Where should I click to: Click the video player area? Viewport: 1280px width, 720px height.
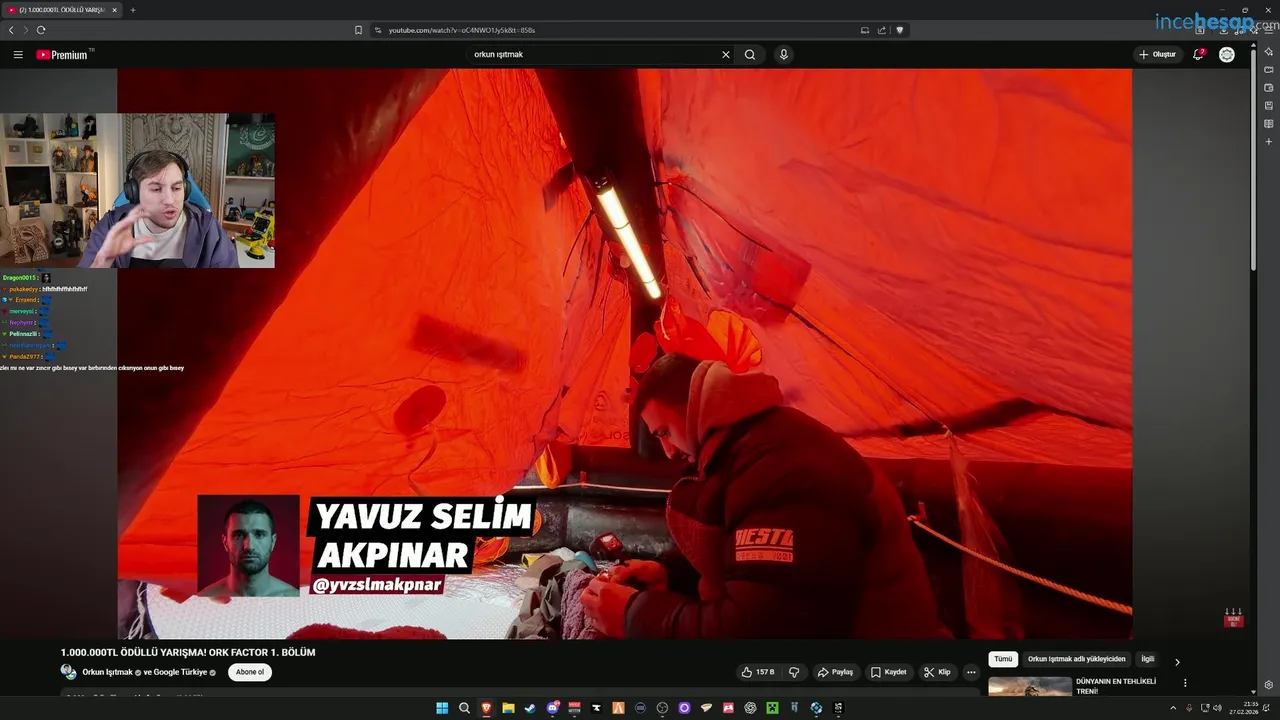[x=625, y=353]
